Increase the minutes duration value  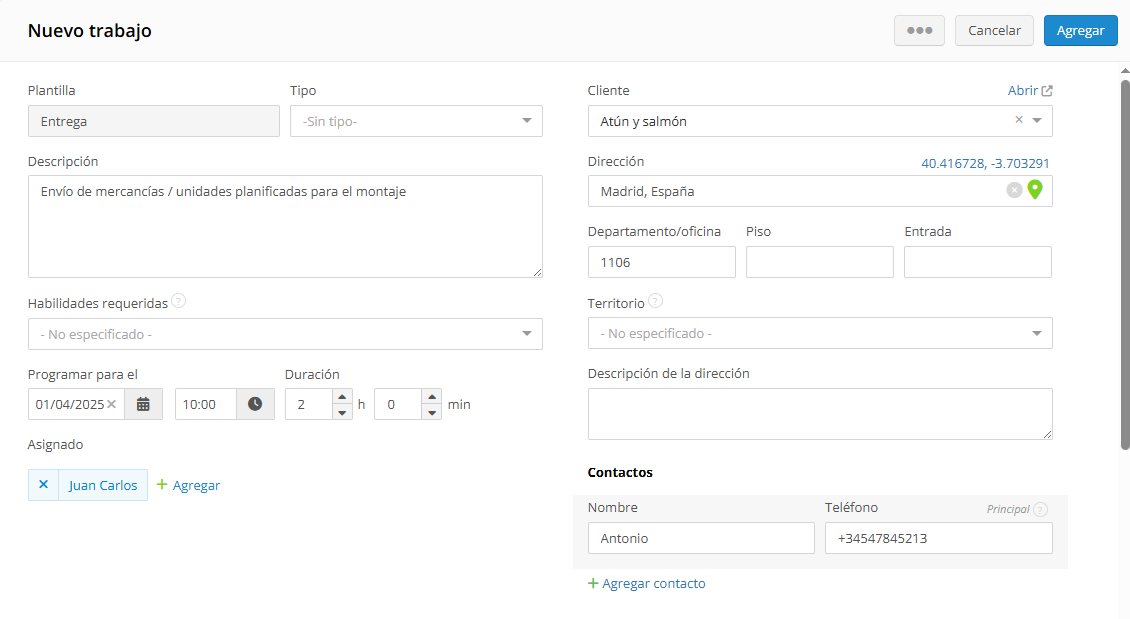(432, 397)
